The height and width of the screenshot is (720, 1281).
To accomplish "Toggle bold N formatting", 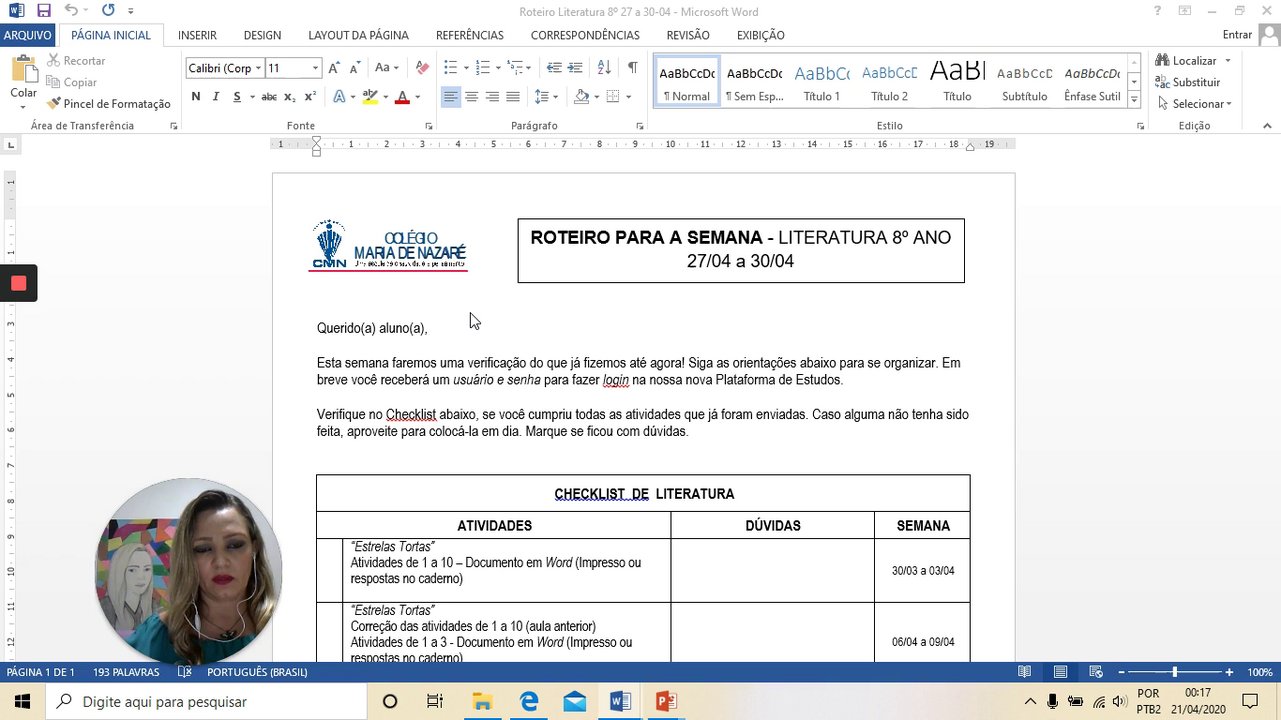I will pyautogui.click(x=196, y=97).
